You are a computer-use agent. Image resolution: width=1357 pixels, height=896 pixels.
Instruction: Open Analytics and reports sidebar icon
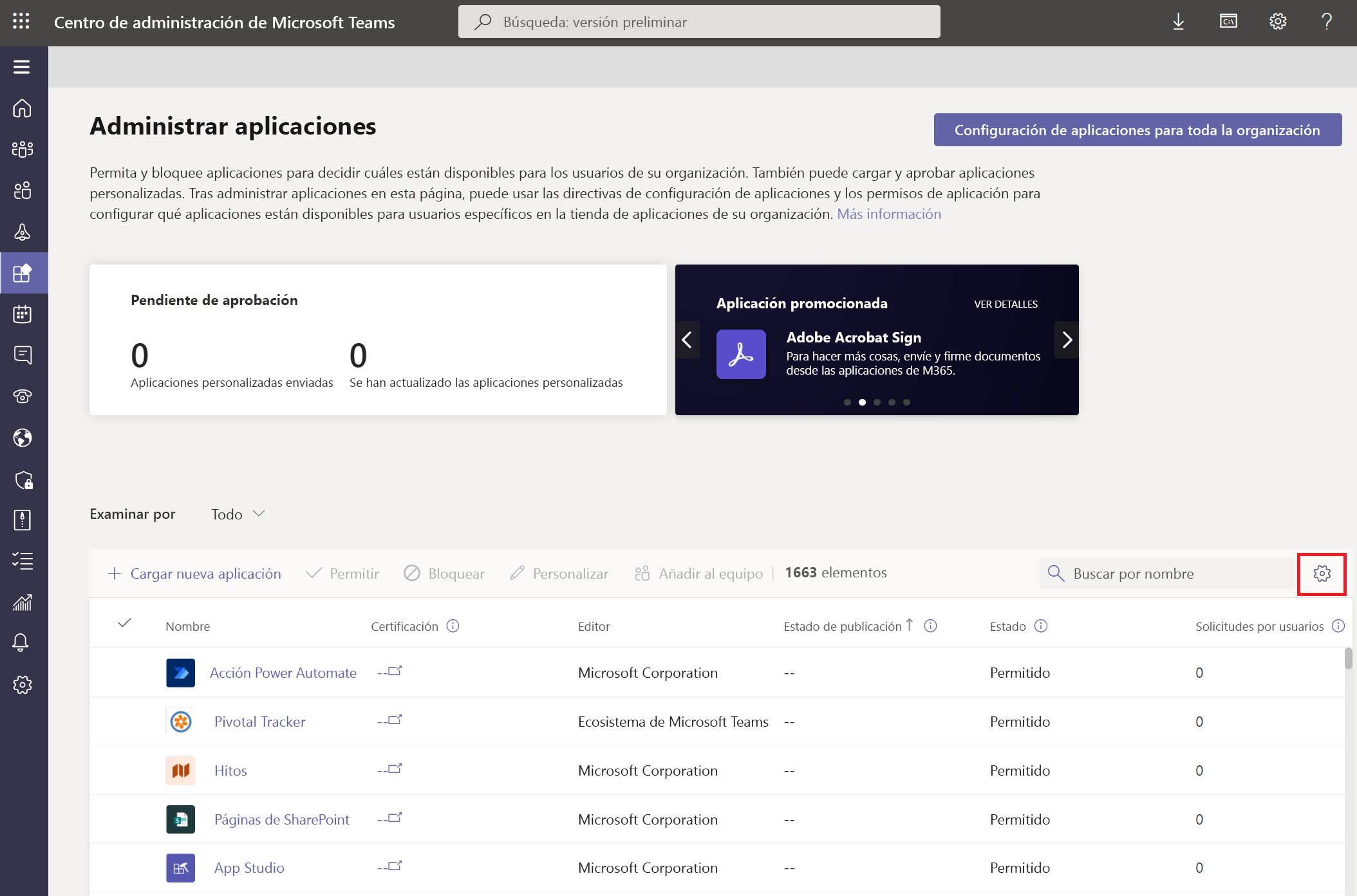(23, 602)
